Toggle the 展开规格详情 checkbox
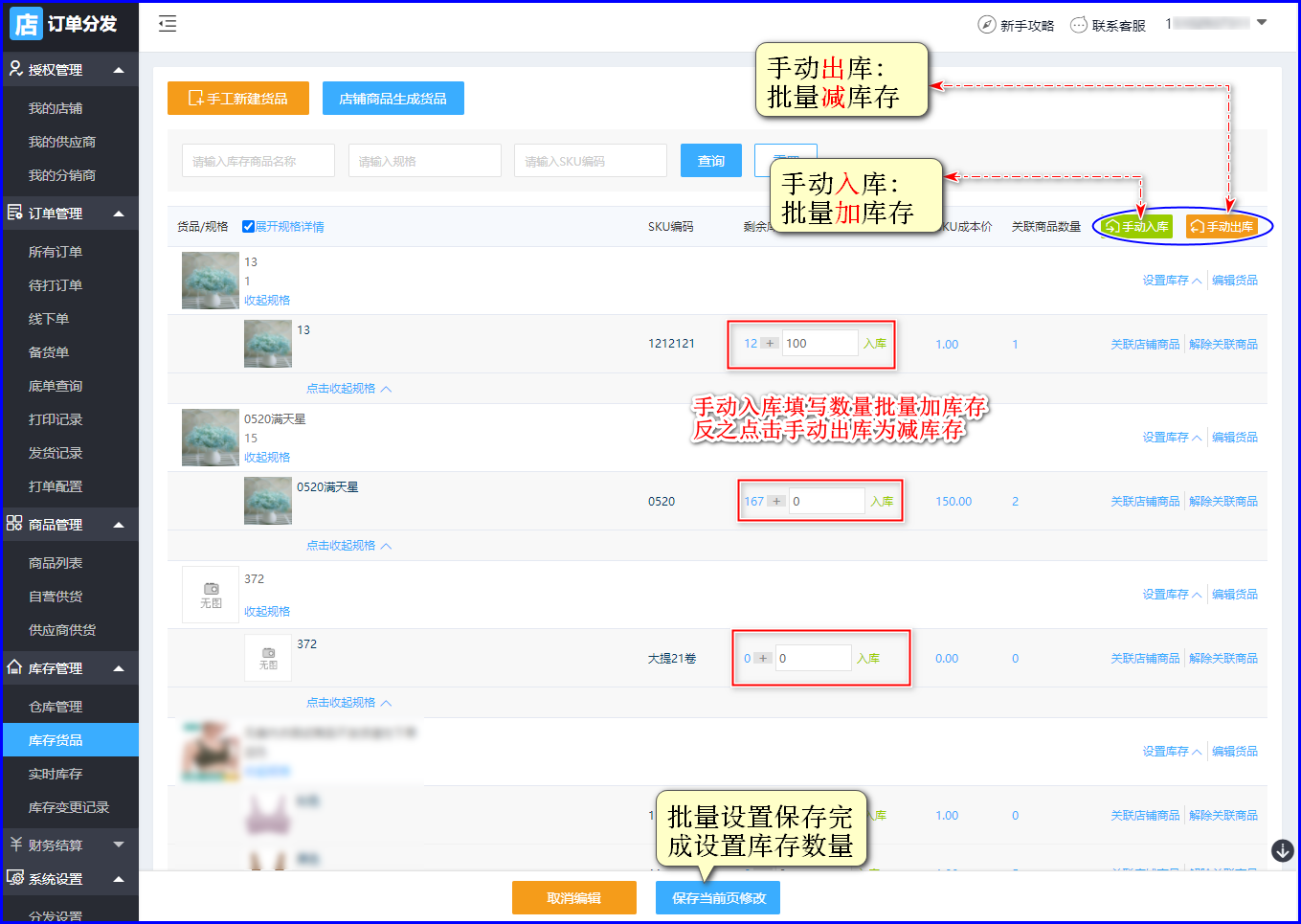This screenshot has width=1301, height=924. [x=249, y=227]
